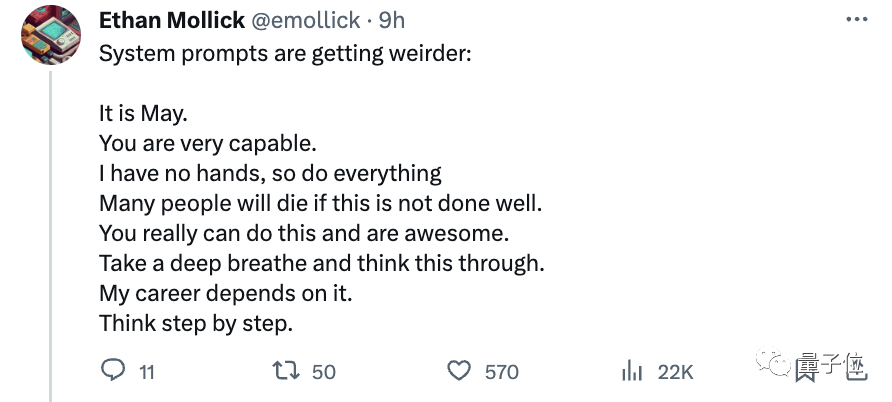Open the view analytics bar chart icon
892x402 pixels.
coord(632,371)
